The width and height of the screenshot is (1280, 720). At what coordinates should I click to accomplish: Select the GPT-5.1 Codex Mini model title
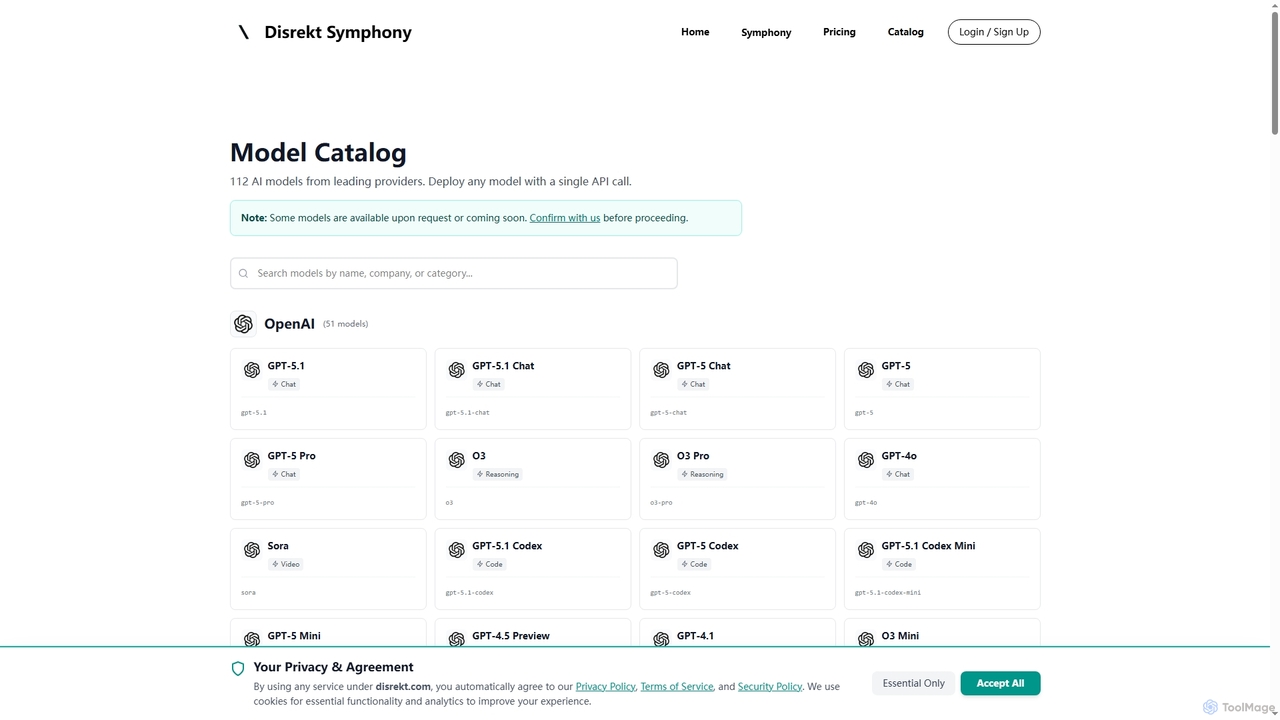(x=928, y=546)
